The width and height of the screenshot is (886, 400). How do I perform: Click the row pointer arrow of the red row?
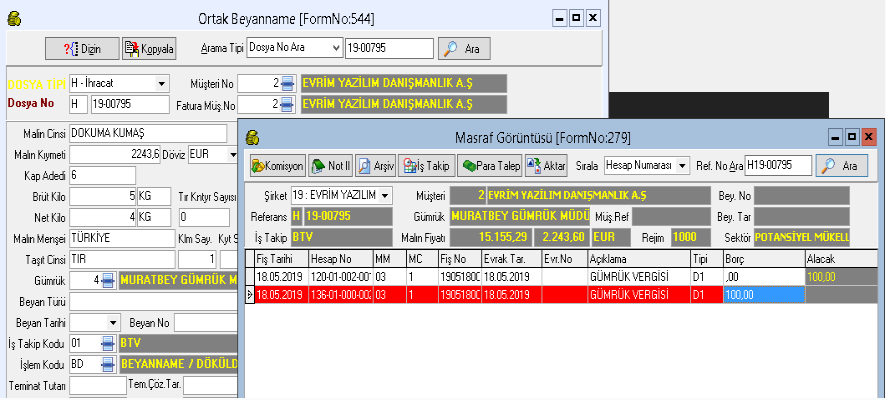250,295
